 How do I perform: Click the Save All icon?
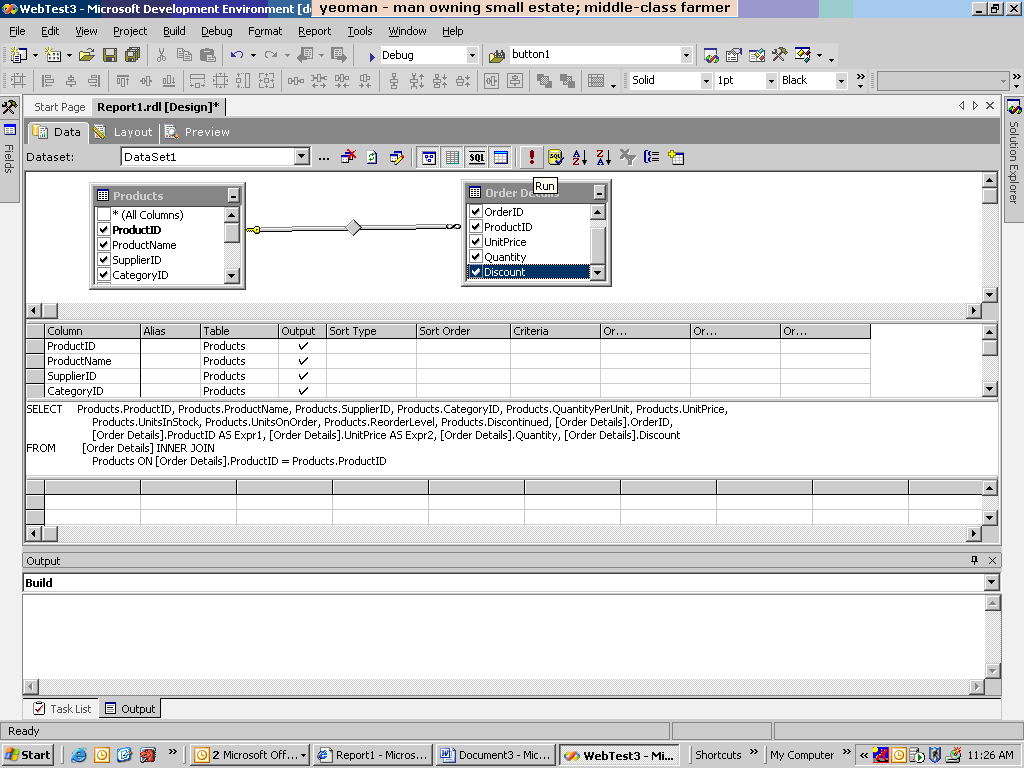point(133,56)
